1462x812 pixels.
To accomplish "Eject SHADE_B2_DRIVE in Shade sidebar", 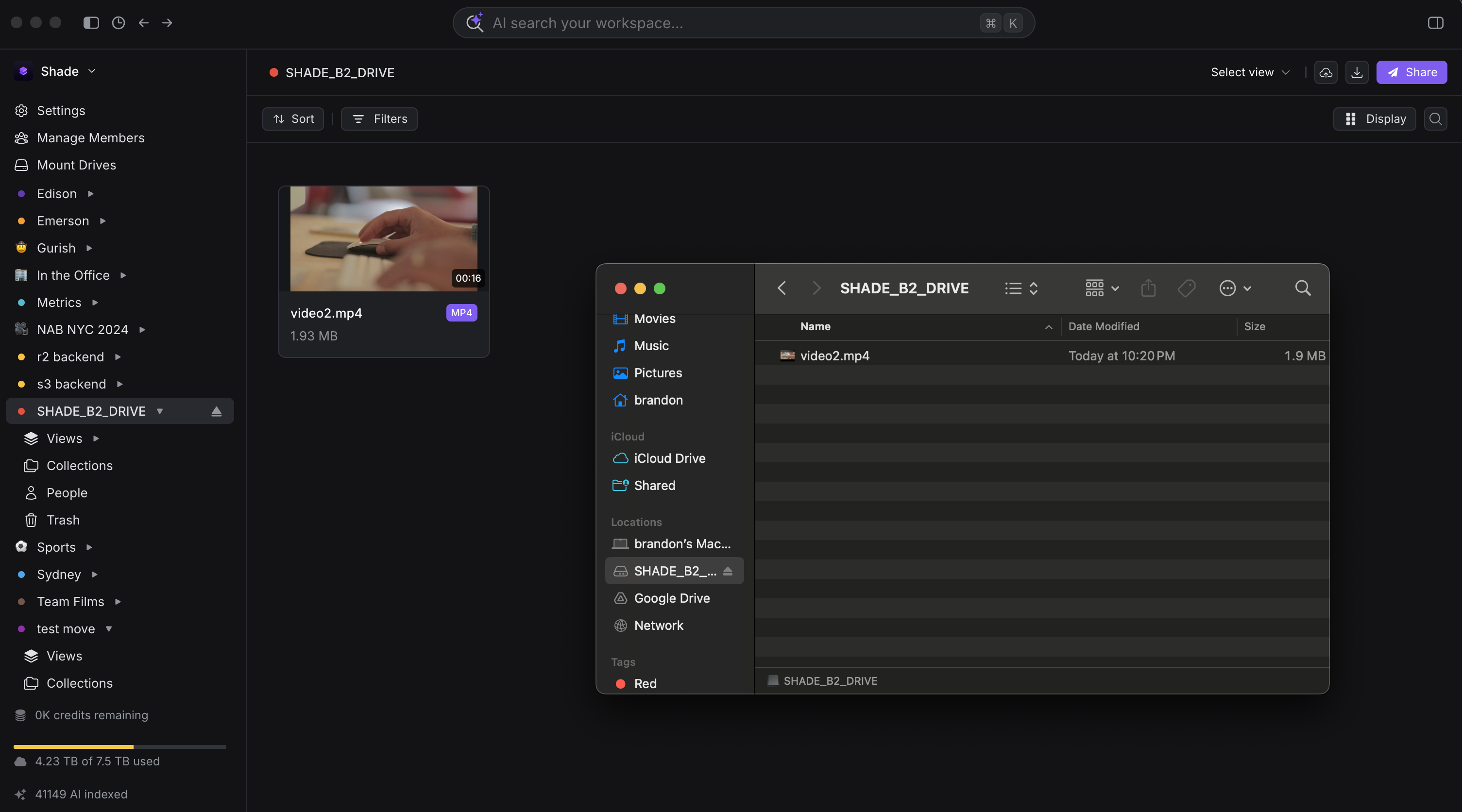I will click(216, 411).
